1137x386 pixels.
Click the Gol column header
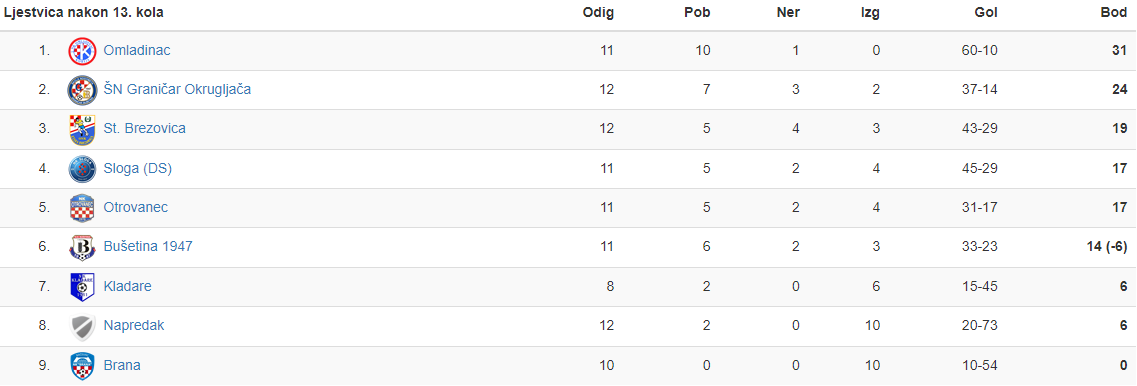click(986, 12)
